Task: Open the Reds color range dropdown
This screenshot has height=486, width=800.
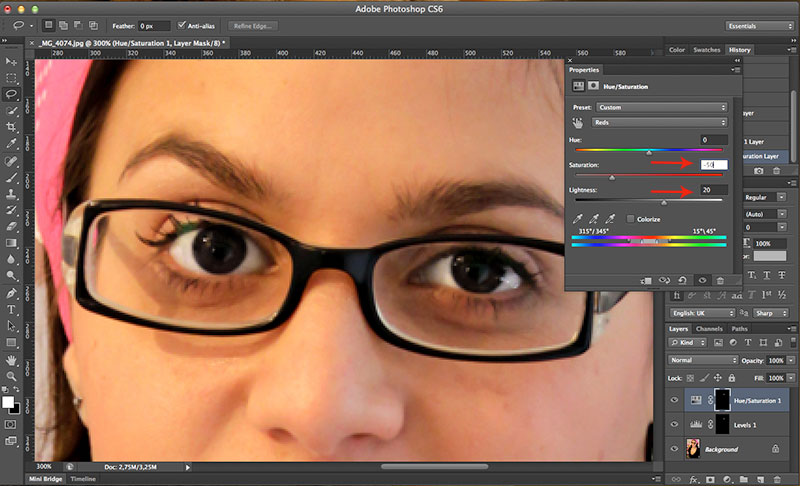Action: click(x=660, y=122)
